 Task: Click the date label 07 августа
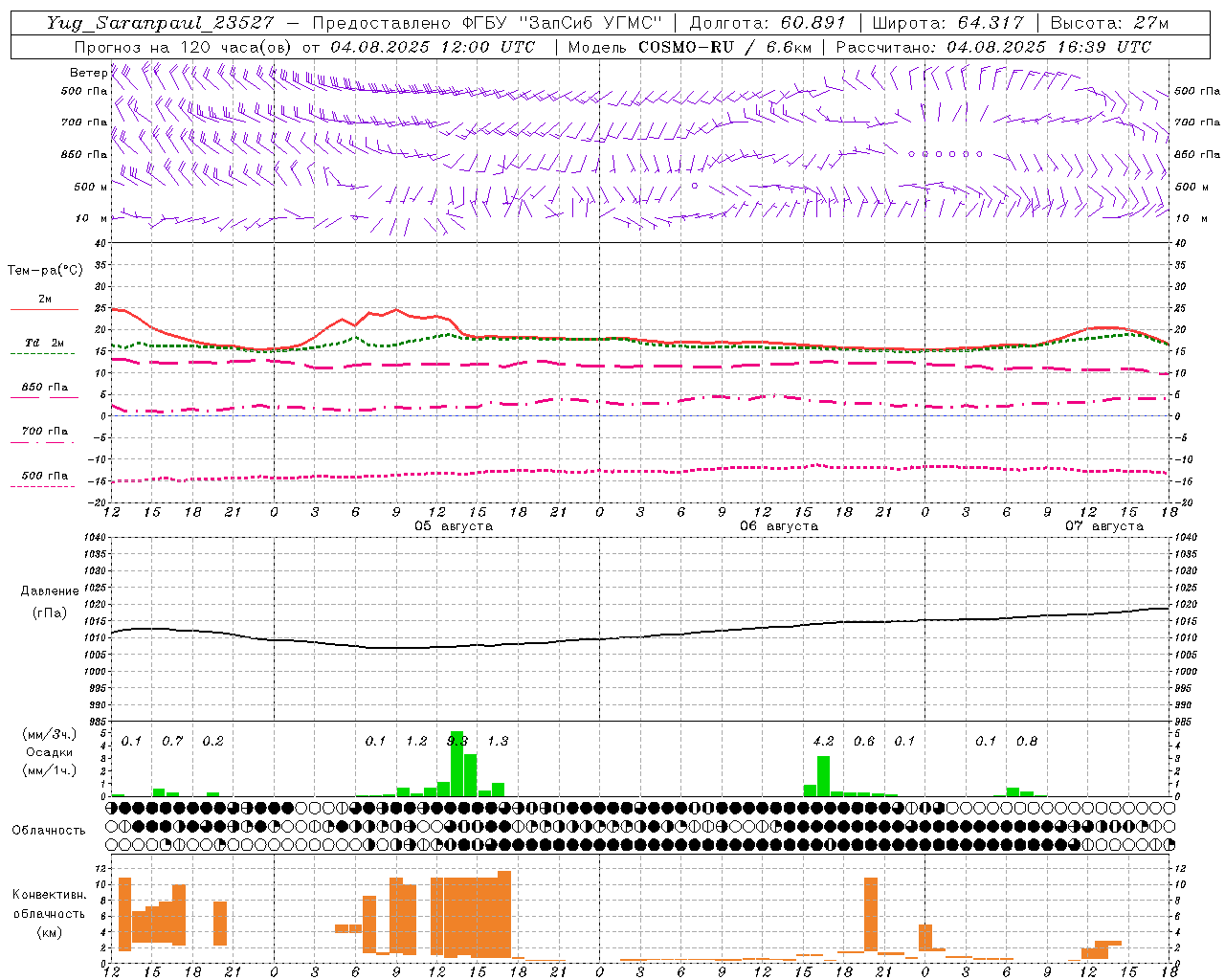coord(1104,526)
